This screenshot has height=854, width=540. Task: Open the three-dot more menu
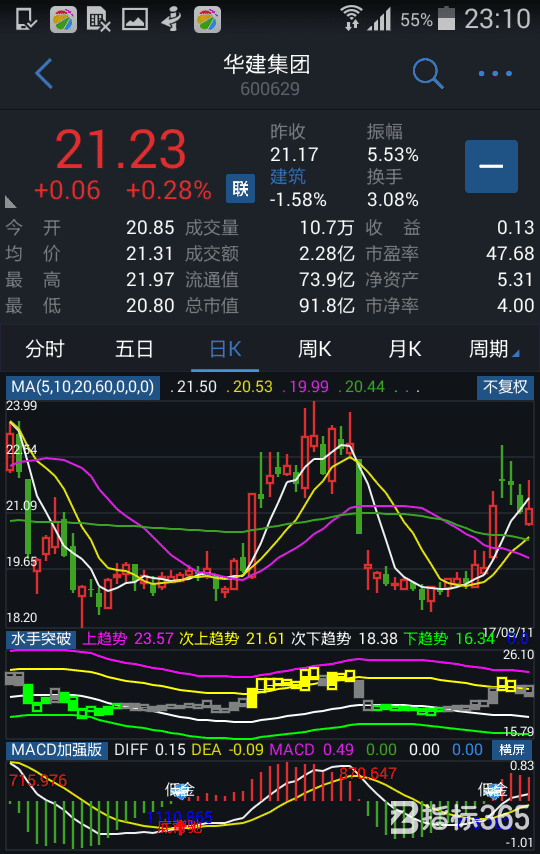pos(495,73)
